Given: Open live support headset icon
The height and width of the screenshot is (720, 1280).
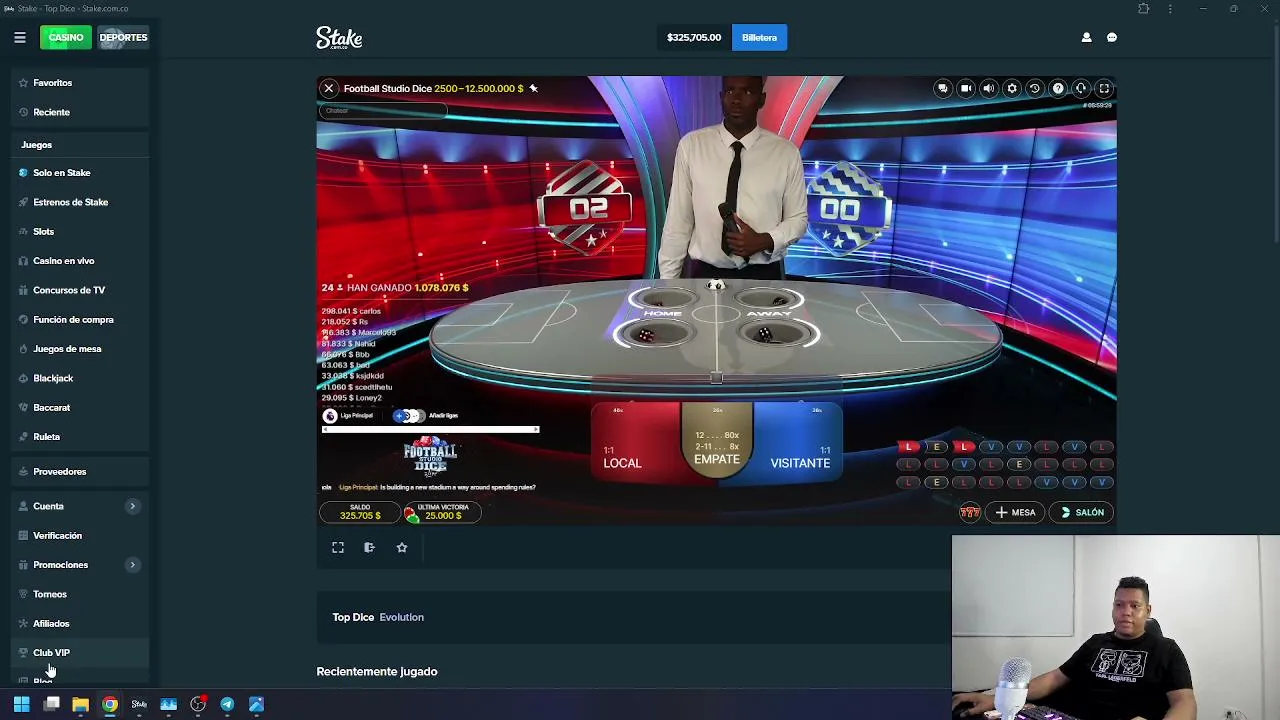Looking at the screenshot, I should click(x=1081, y=88).
